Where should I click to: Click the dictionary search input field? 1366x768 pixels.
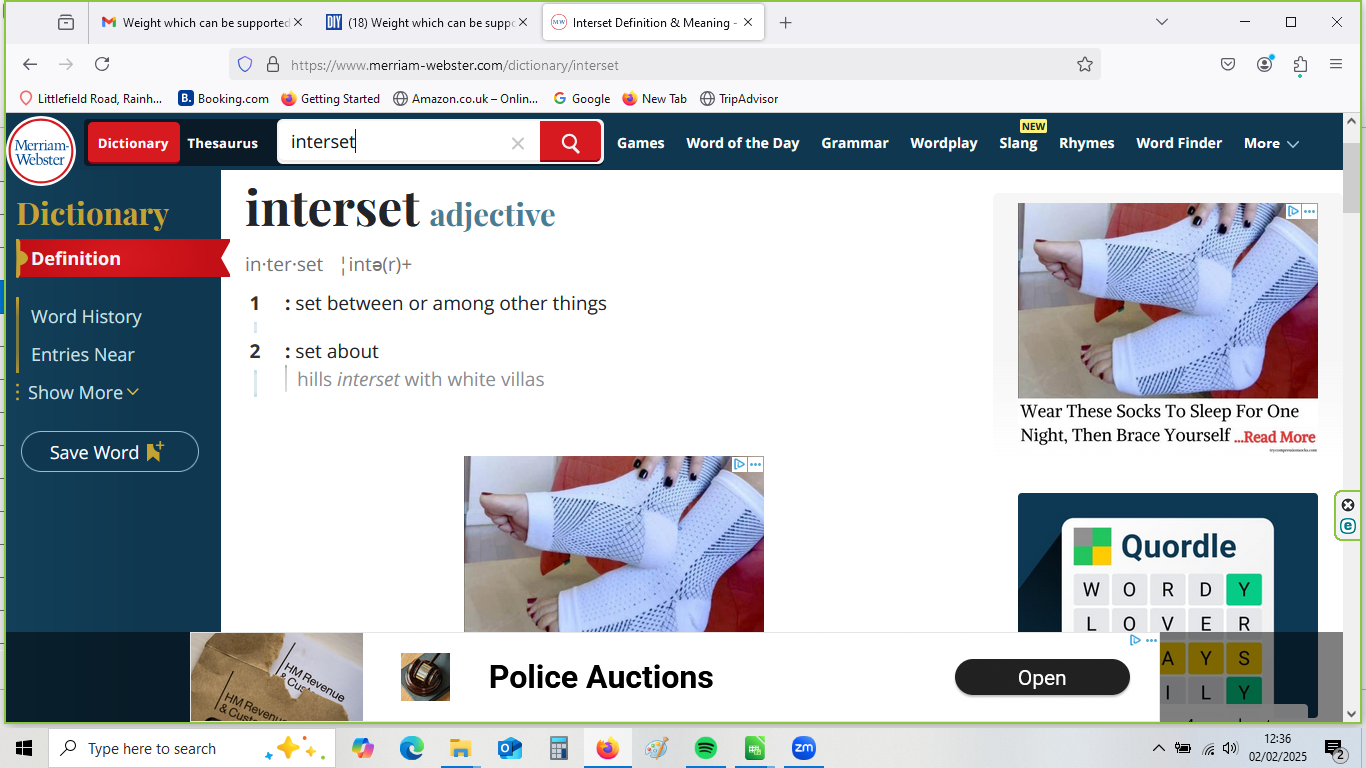395,143
